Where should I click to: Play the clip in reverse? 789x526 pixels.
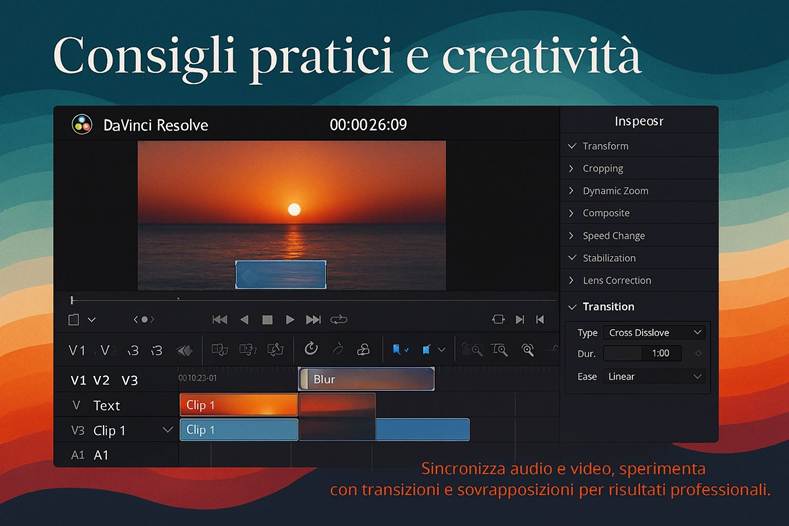tap(244, 320)
